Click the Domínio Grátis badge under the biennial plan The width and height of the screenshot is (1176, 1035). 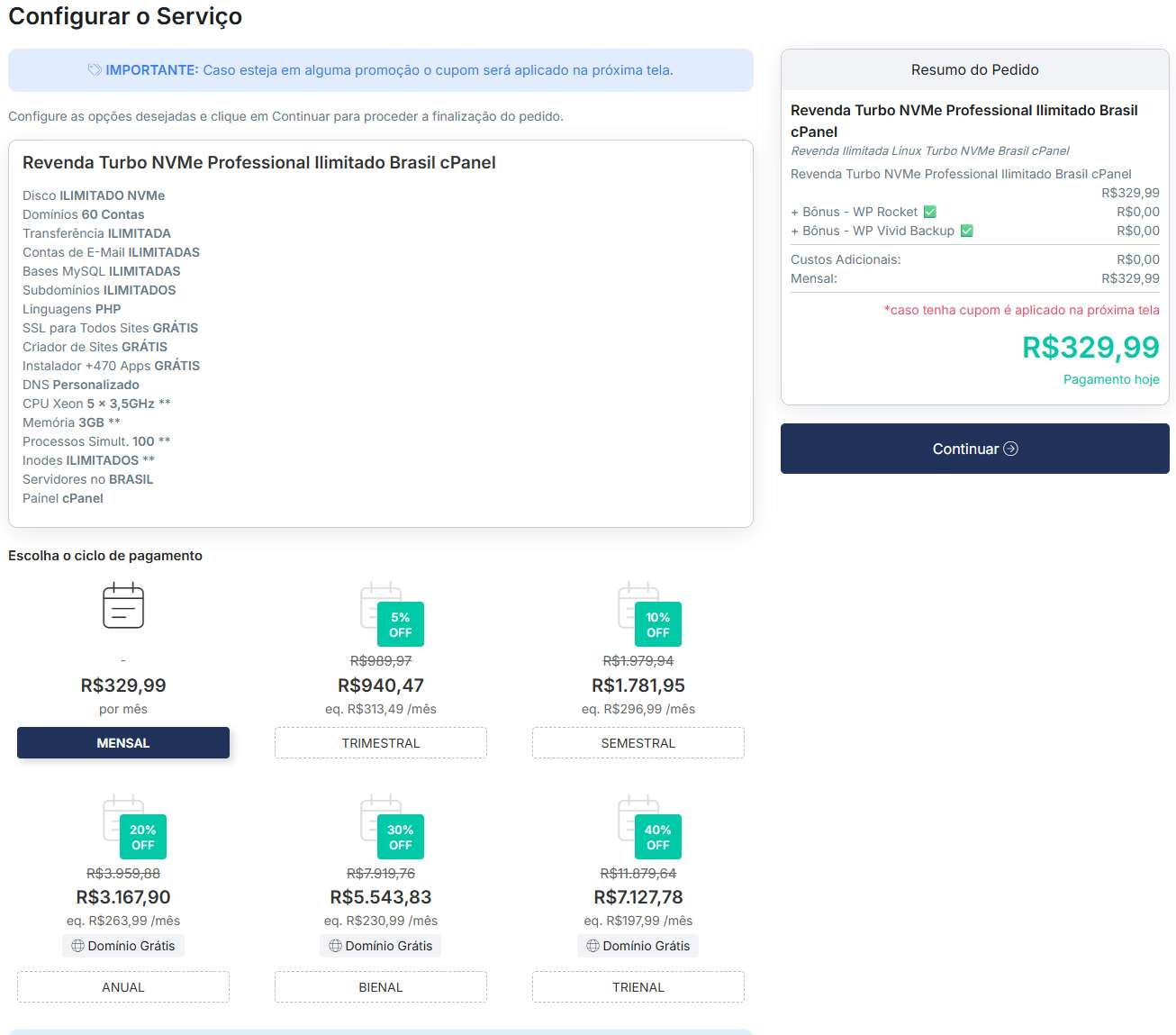[x=381, y=946]
